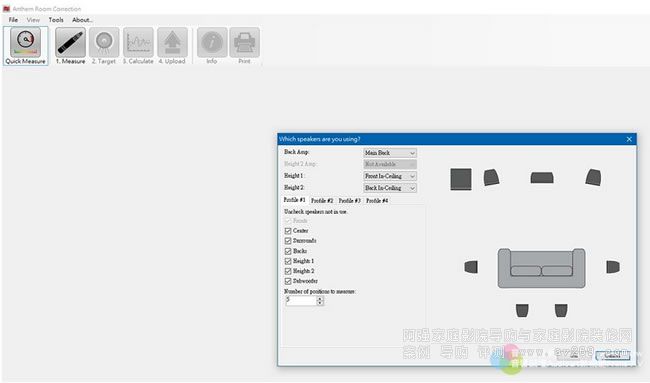Screen dimensions: 650x383
Task: Select the 4. Upload arrow icon
Action: click(172, 42)
